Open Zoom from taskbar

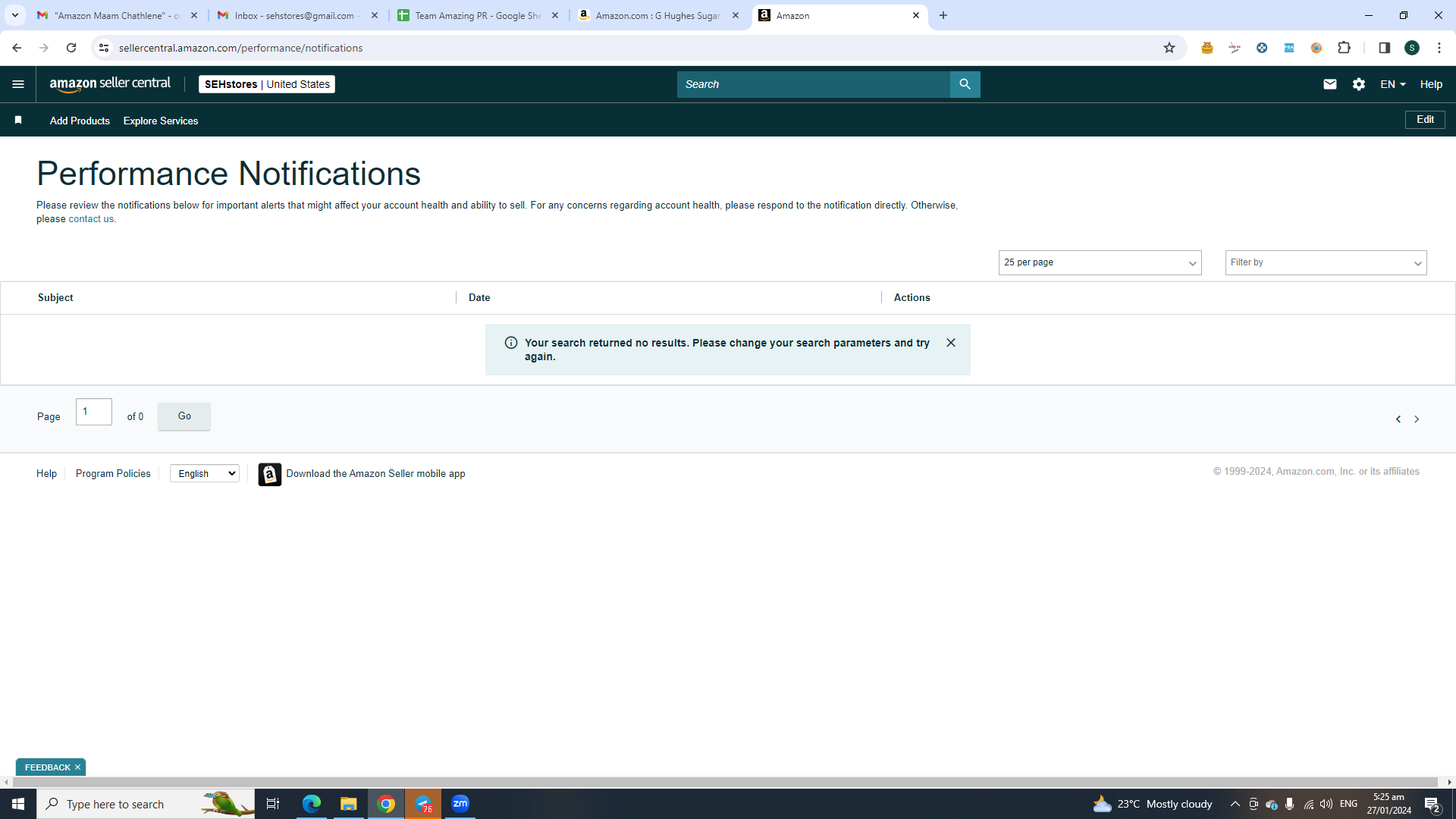pyautogui.click(x=460, y=804)
